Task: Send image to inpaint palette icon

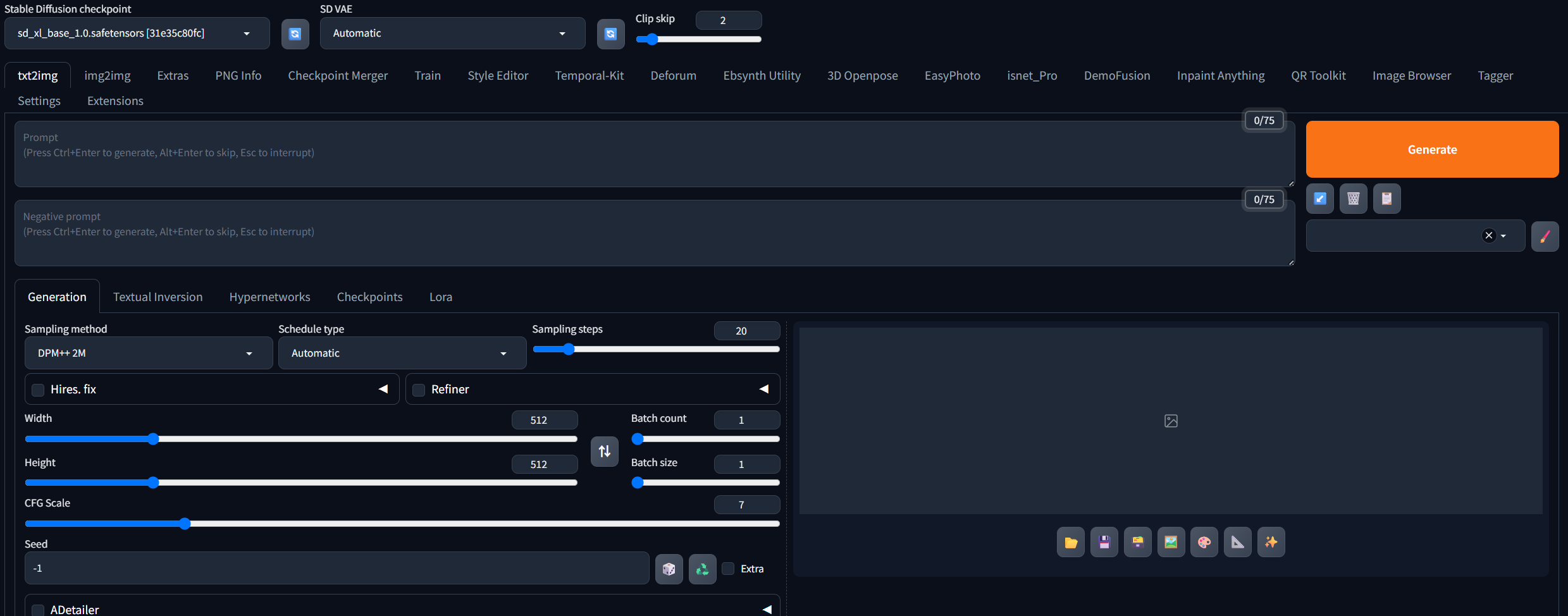Action: pyautogui.click(x=1204, y=542)
